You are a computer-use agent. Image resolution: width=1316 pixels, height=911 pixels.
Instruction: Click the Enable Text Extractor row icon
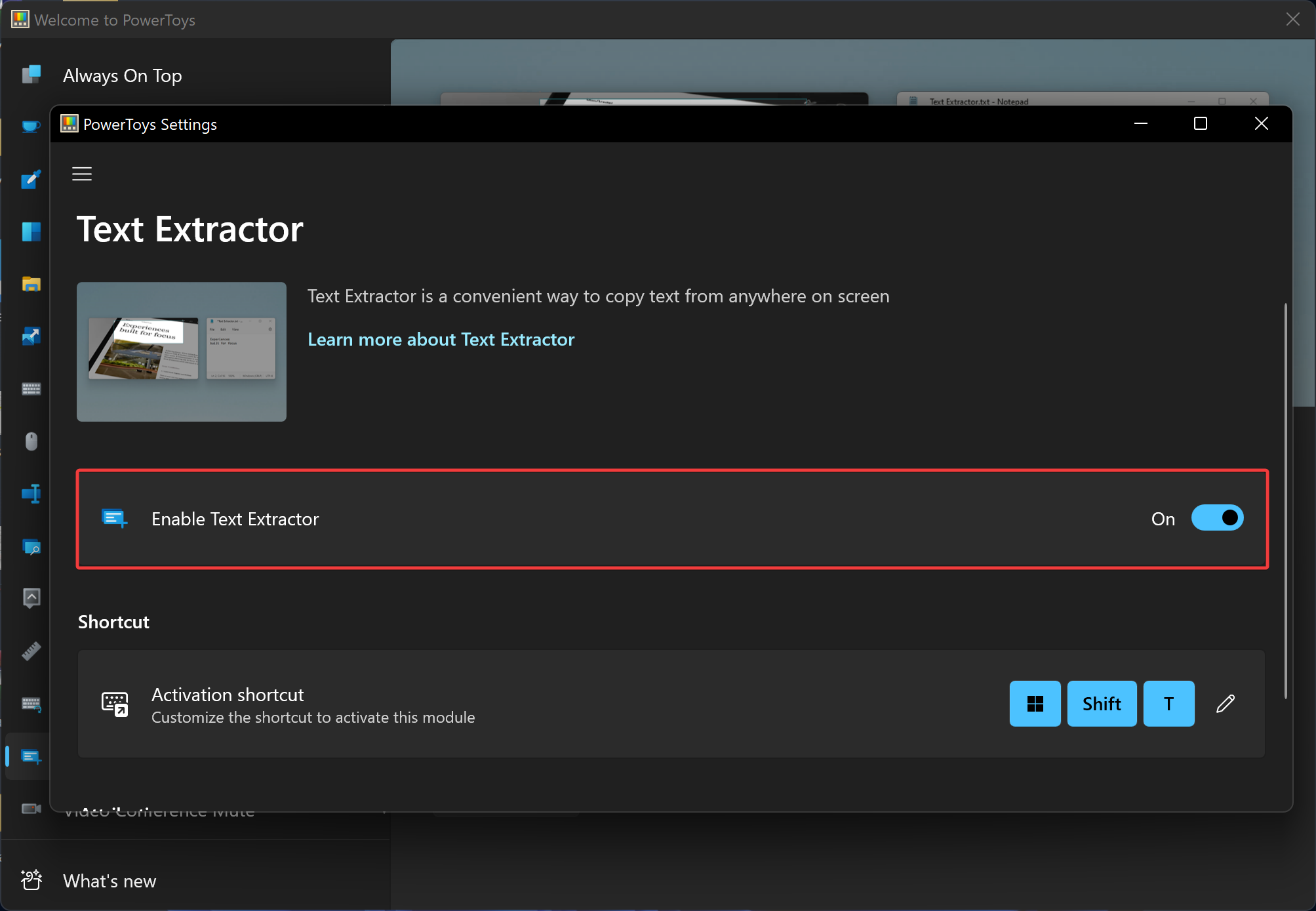[115, 518]
